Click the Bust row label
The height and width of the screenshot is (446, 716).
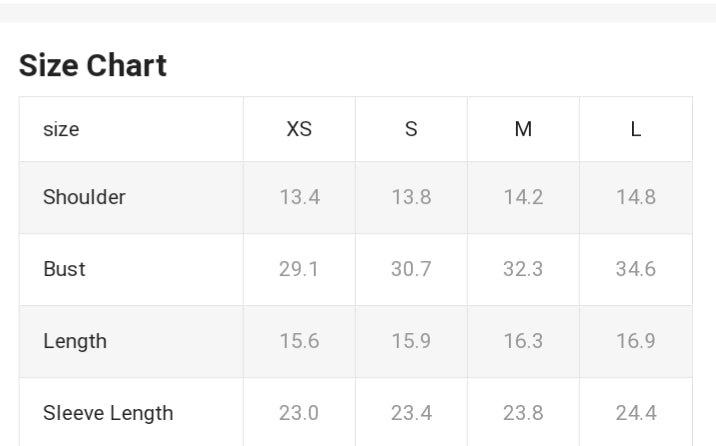click(64, 269)
